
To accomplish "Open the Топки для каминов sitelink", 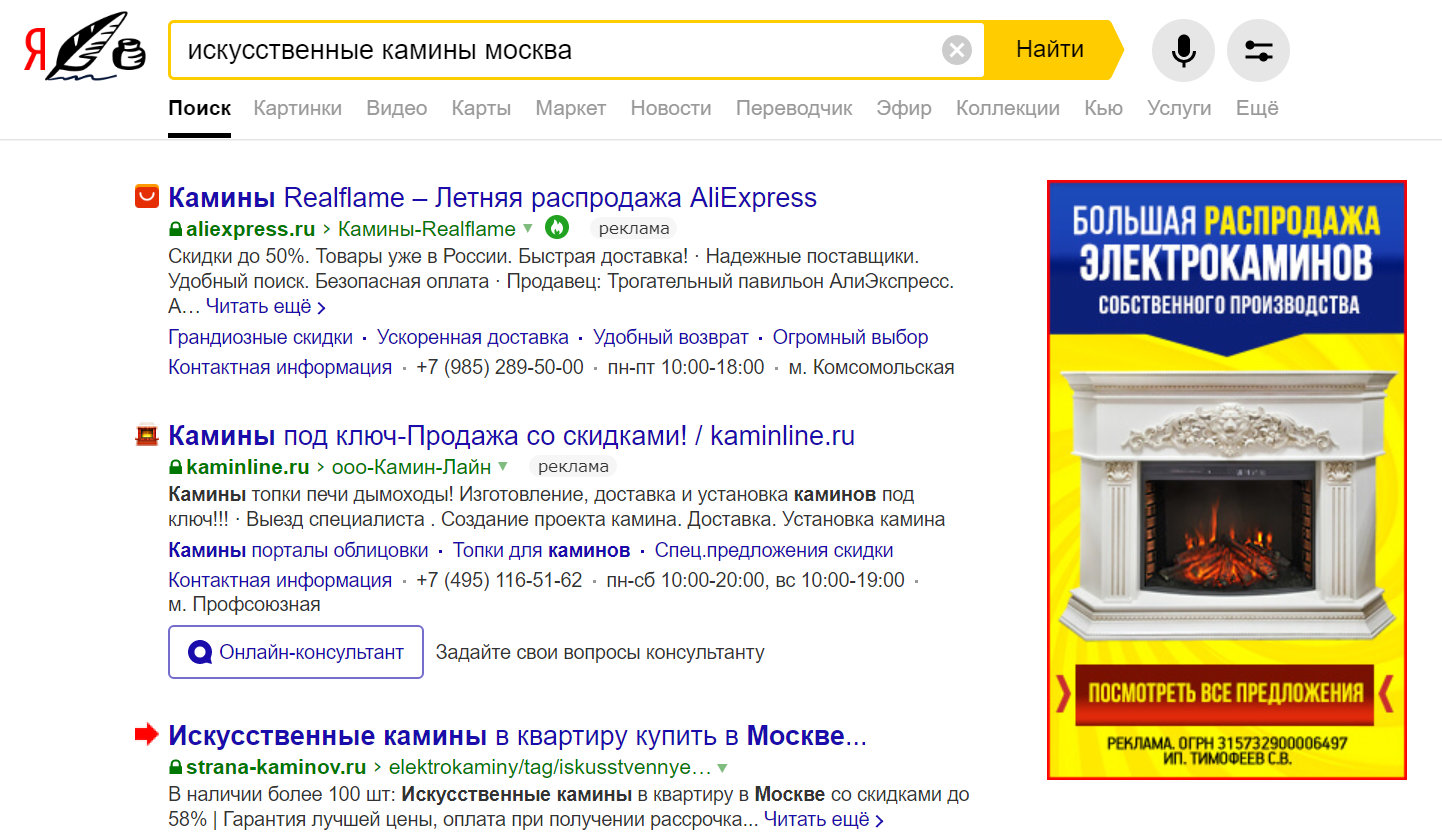I will [x=542, y=550].
